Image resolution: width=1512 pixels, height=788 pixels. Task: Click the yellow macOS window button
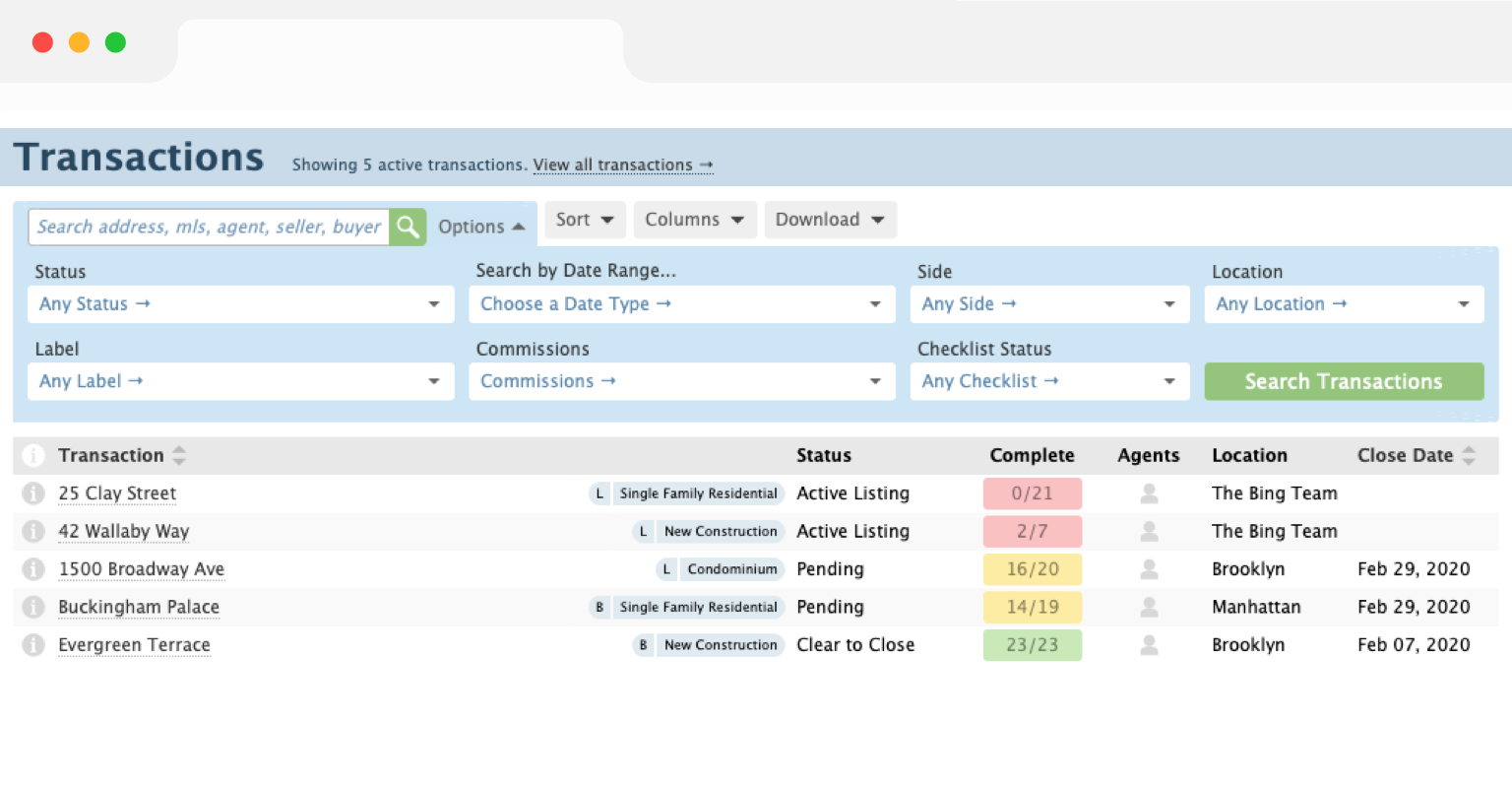click(79, 42)
